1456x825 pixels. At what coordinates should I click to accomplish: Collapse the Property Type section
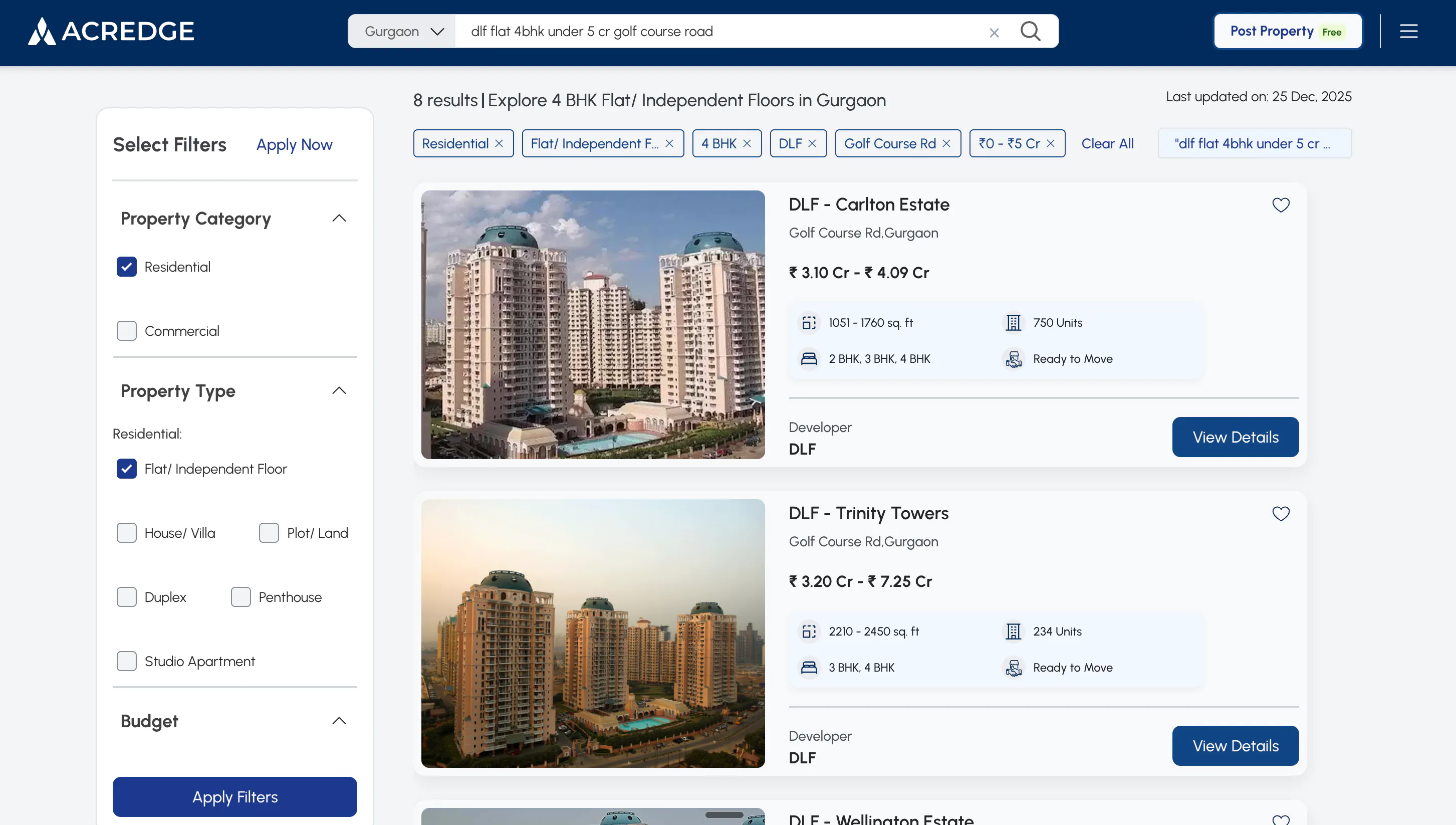click(x=339, y=390)
